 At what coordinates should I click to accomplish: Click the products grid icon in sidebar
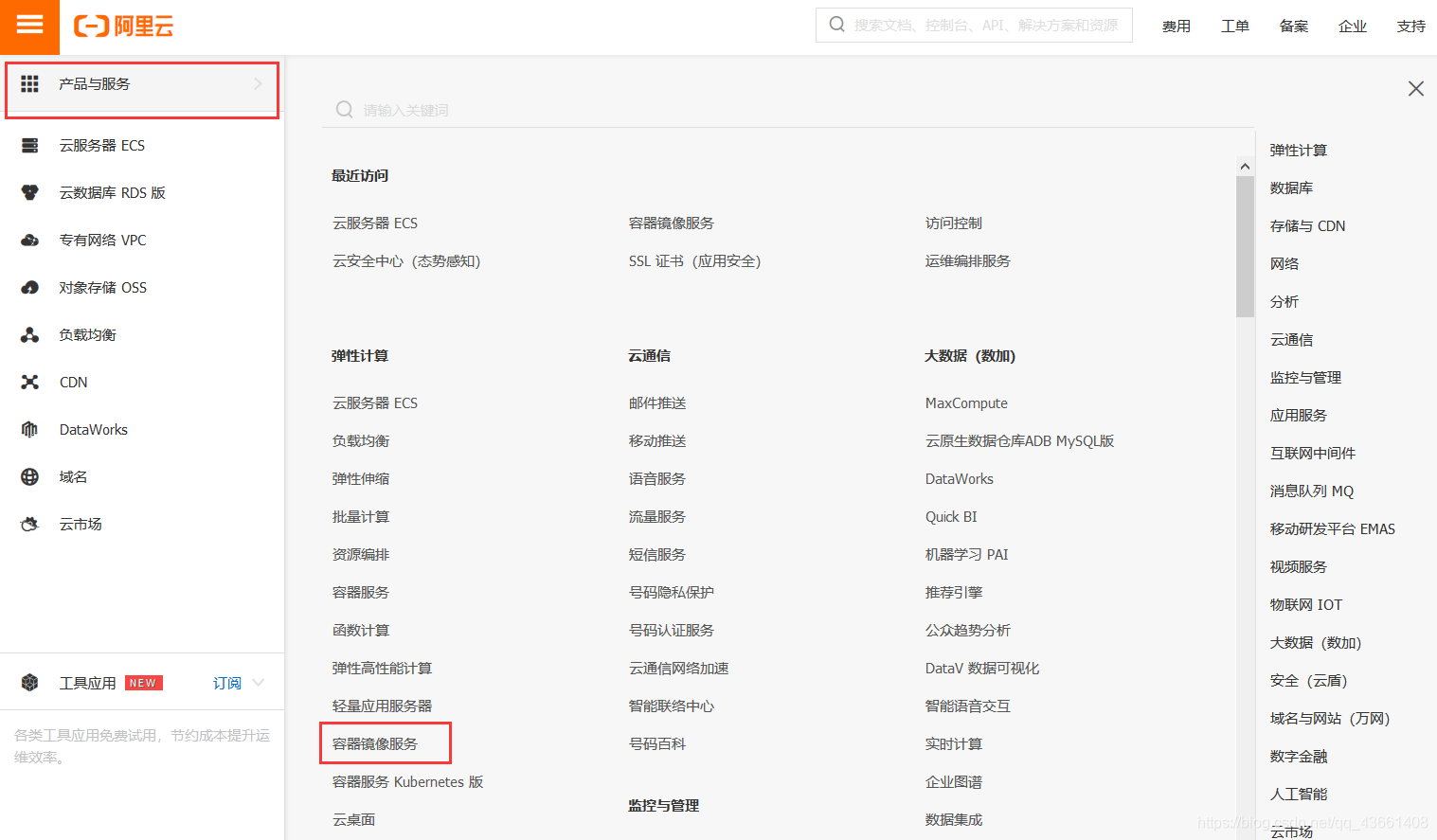tap(29, 84)
